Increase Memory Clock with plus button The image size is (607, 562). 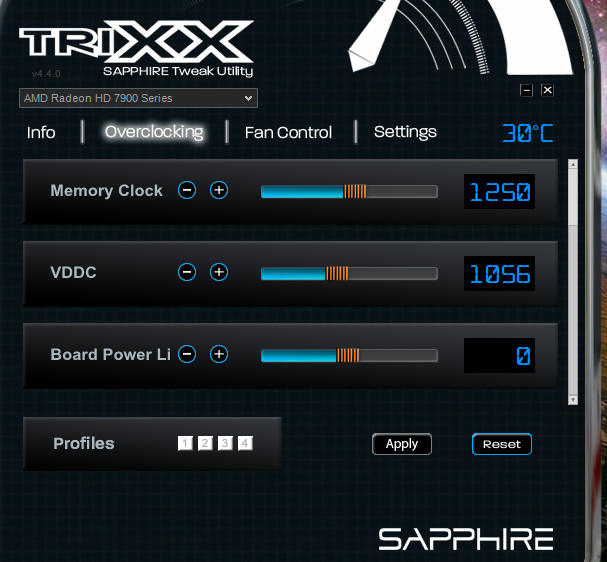(219, 190)
